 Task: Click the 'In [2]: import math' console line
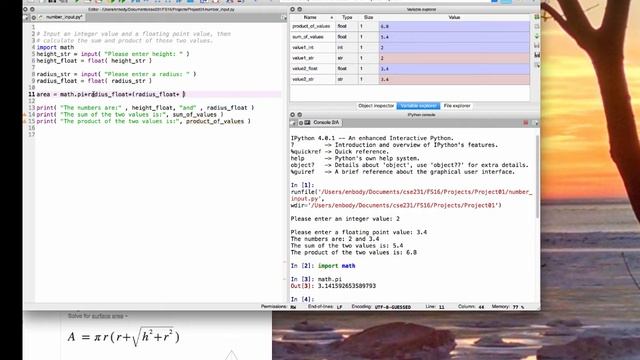pos(323,266)
